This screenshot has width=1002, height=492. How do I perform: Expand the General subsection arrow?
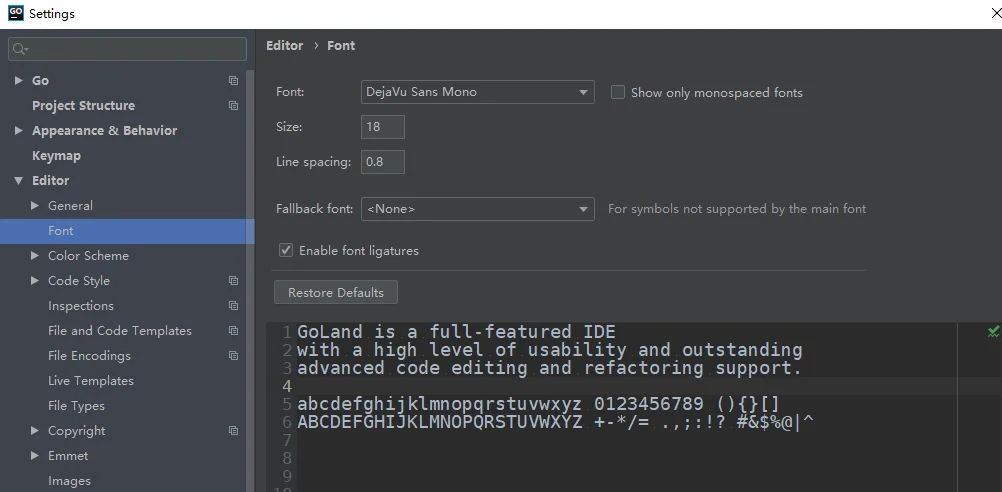(35, 206)
